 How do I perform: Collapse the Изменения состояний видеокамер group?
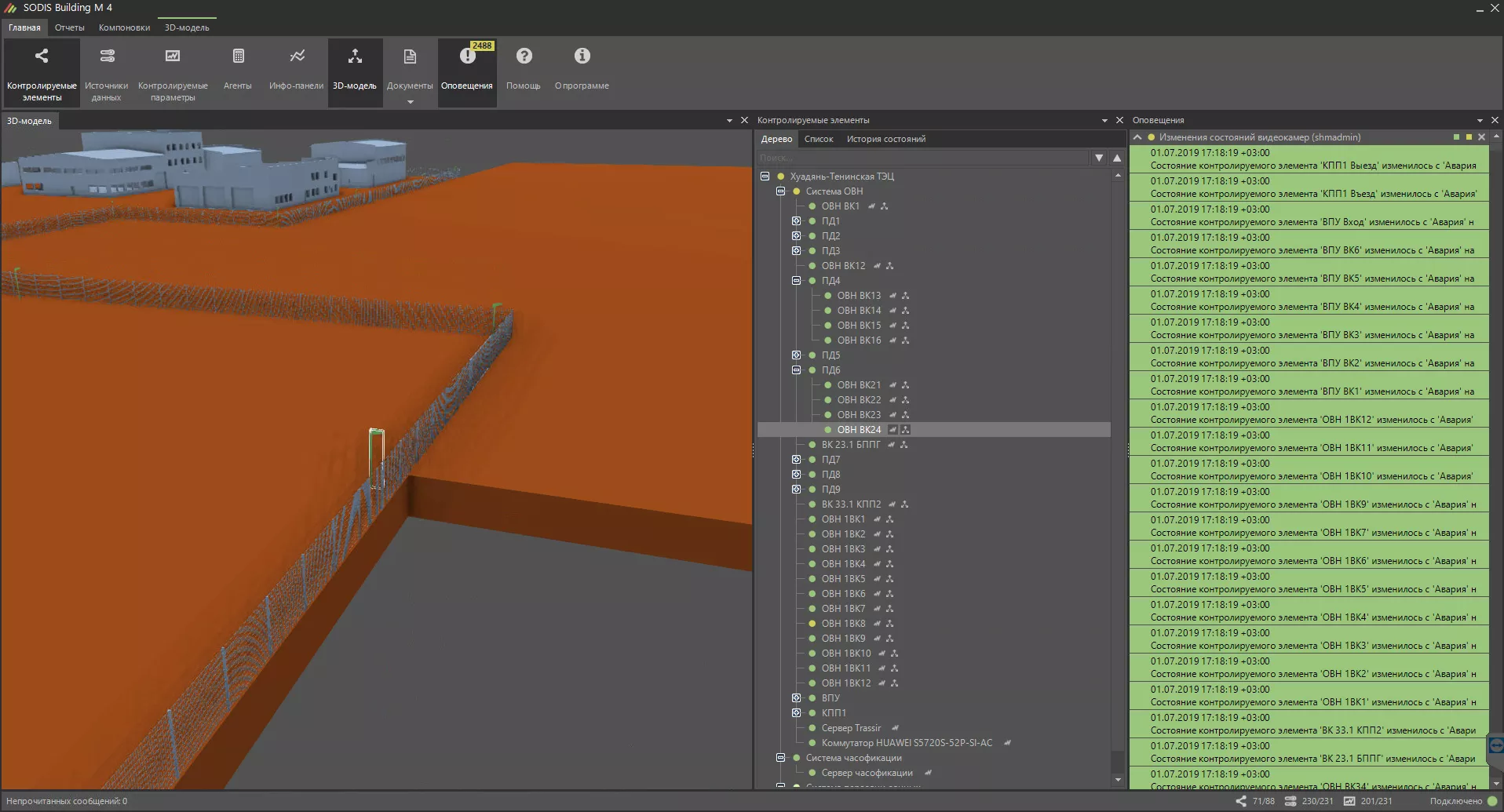(1137, 137)
